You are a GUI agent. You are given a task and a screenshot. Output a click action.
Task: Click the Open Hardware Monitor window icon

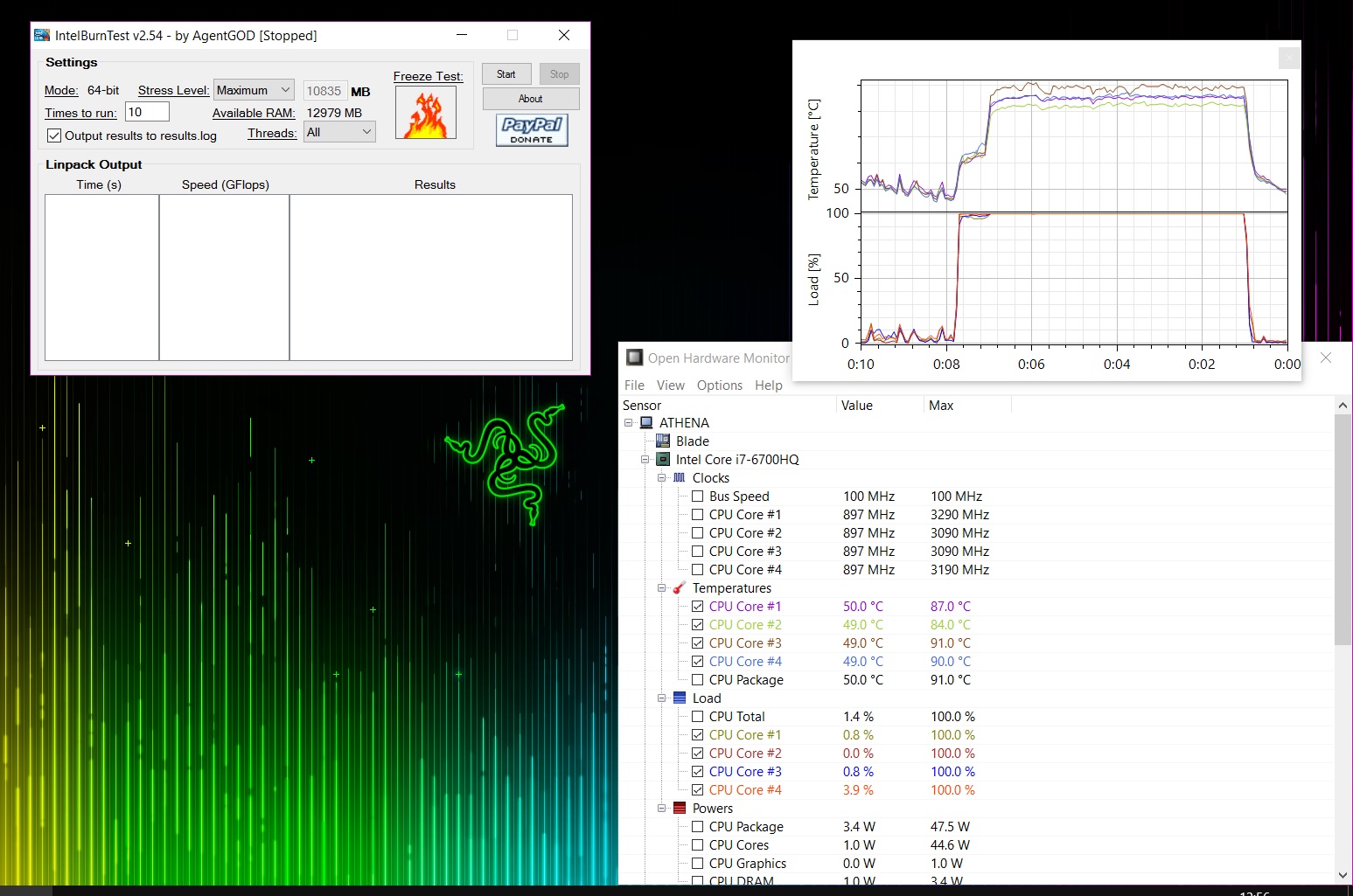(635, 358)
